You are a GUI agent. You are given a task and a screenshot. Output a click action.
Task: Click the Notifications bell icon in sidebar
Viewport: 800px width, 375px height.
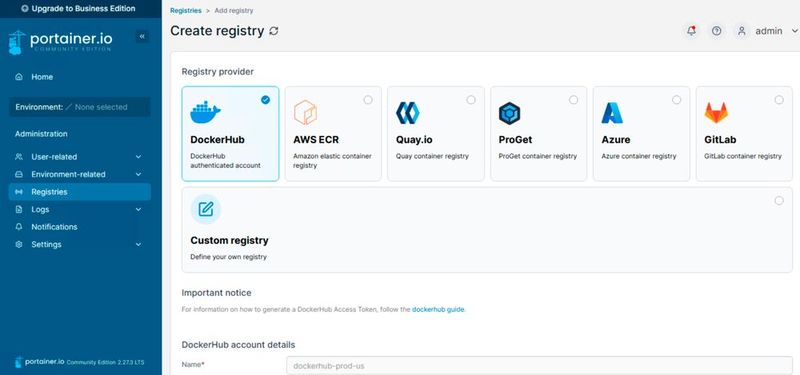pyautogui.click(x=19, y=227)
